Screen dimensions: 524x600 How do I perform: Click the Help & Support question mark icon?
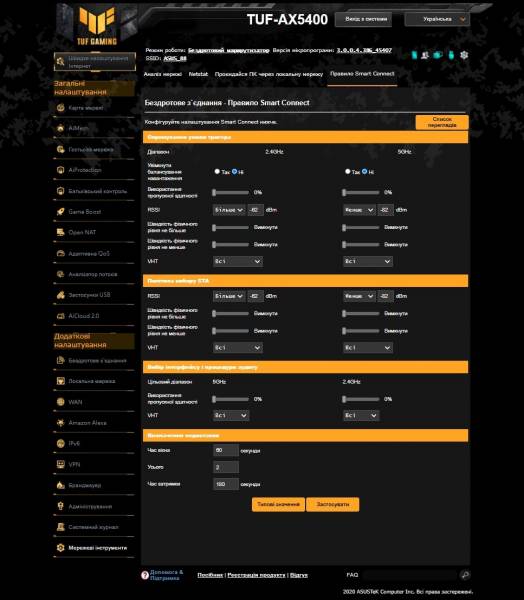(x=145, y=575)
